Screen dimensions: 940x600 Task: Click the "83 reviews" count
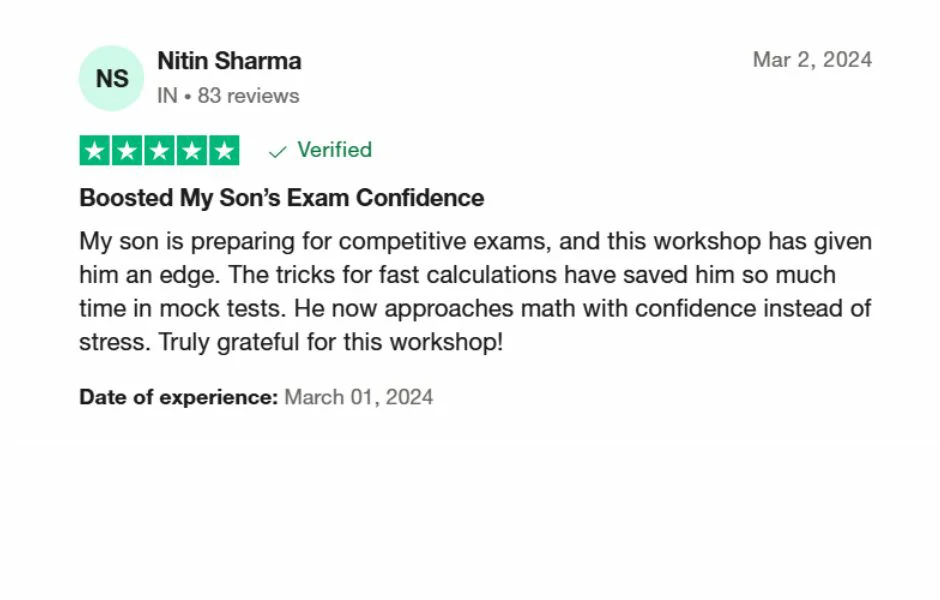(248, 96)
